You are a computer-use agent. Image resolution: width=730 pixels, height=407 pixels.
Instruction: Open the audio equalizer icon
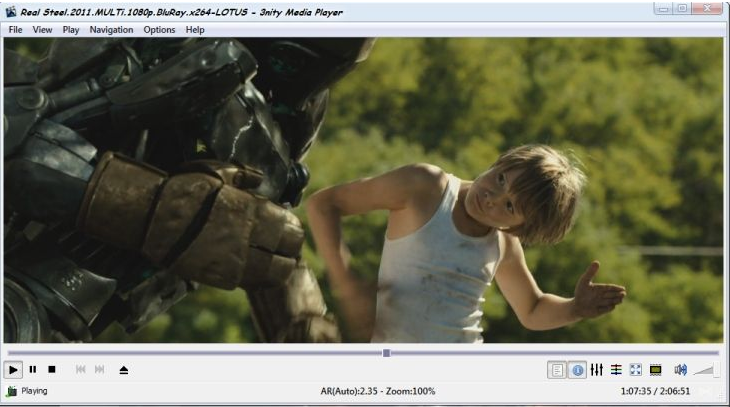click(x=596, y=370)
